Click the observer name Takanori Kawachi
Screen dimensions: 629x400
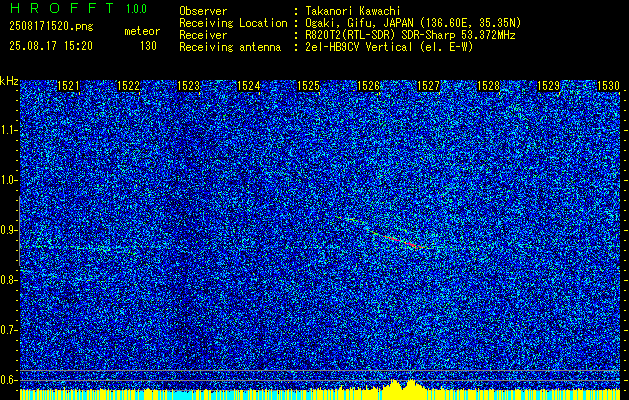click(x=352, y=11)
